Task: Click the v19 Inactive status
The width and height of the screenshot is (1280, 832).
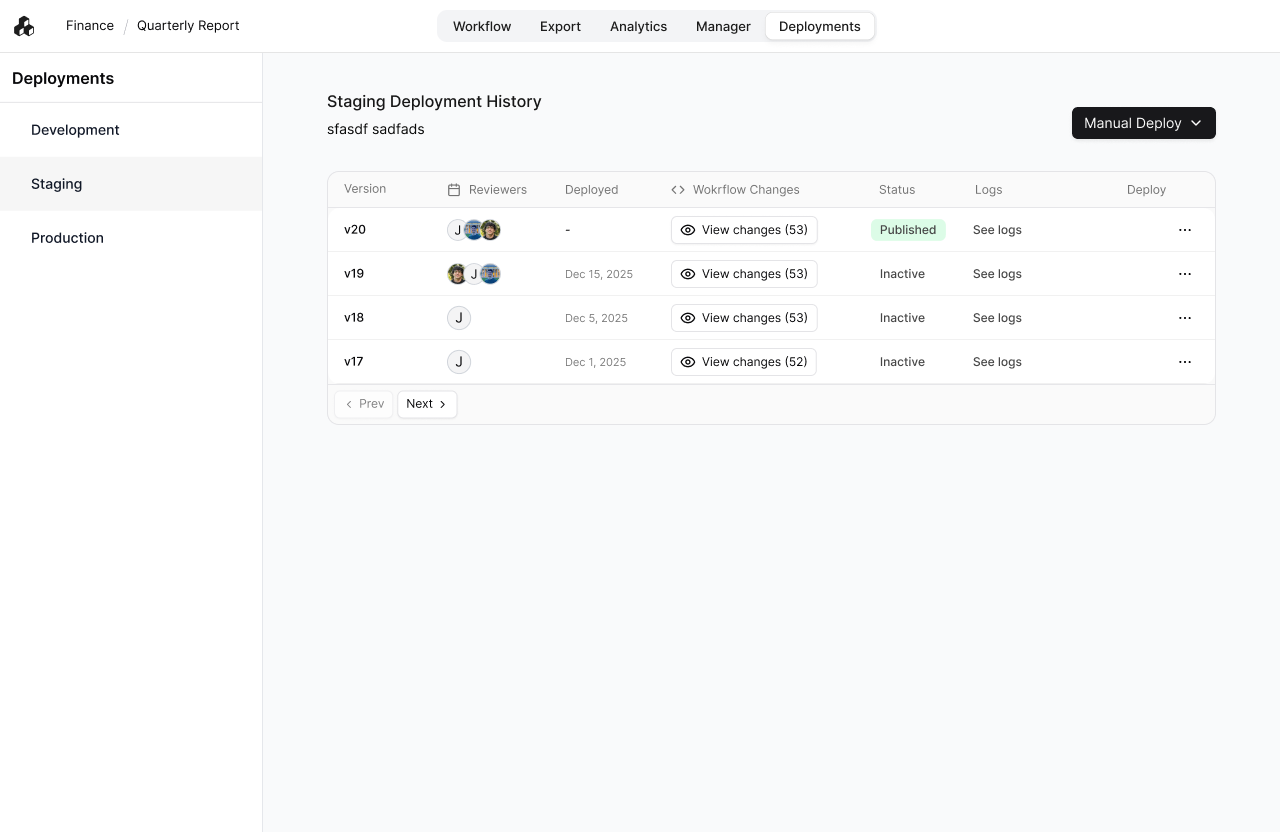Action: pos(902,274)
